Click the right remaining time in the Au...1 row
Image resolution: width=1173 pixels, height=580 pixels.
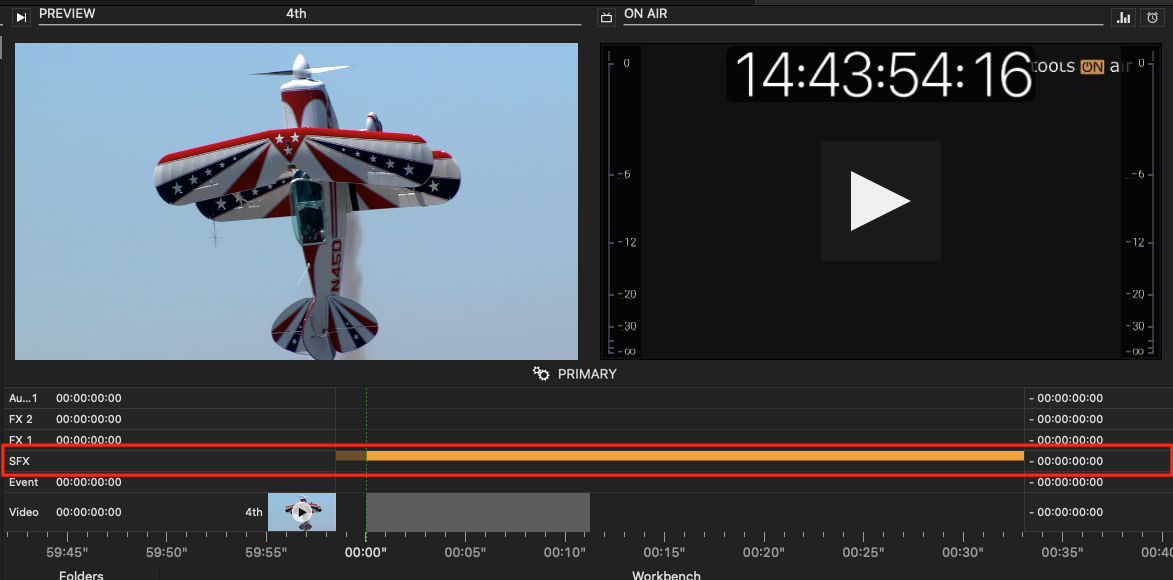(x=1066, y=398)
